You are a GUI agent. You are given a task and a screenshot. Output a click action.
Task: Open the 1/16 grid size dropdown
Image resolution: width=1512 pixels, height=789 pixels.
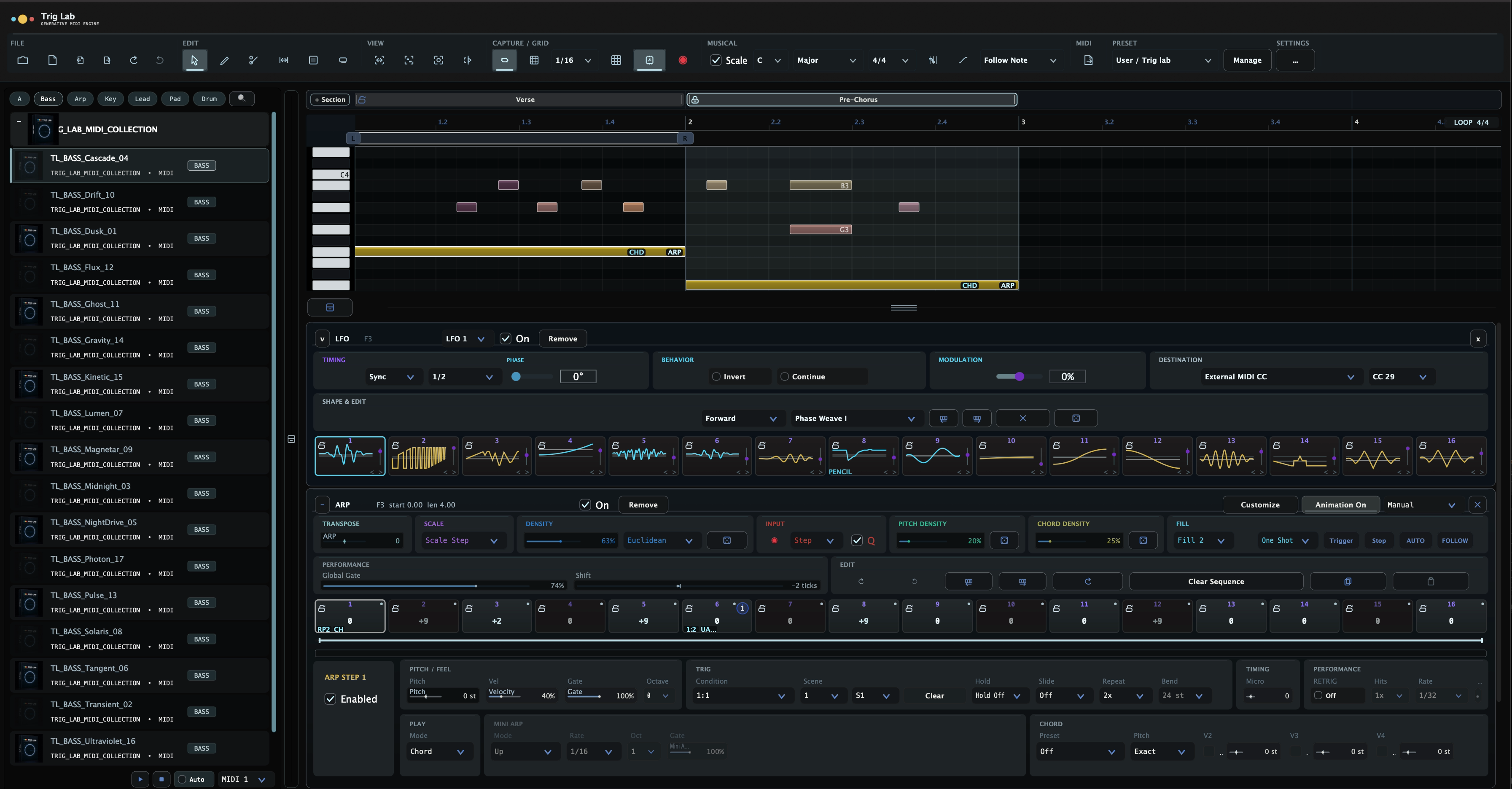[x=573, y=60]
